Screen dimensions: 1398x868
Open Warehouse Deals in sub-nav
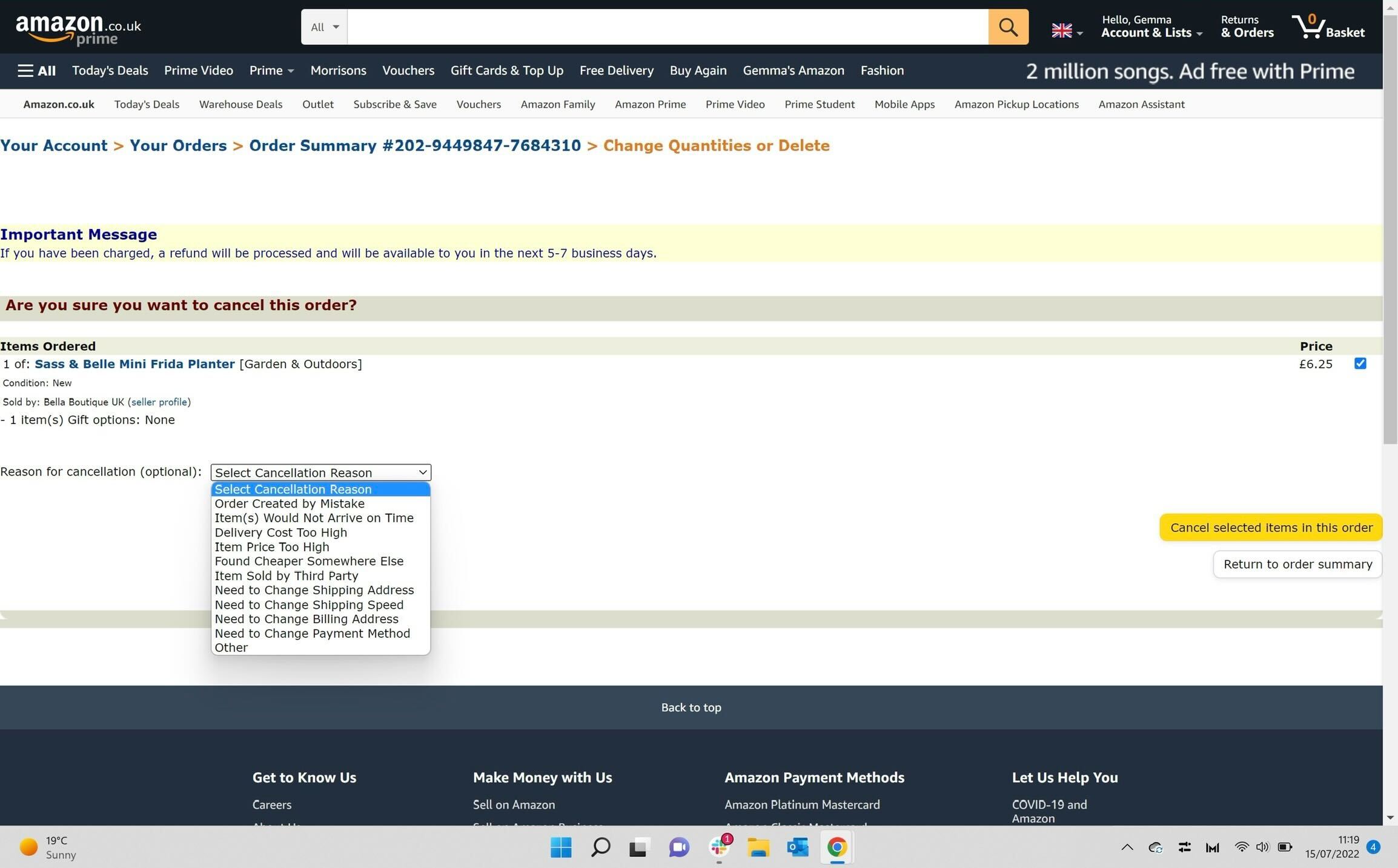click(x=240, y=104)
